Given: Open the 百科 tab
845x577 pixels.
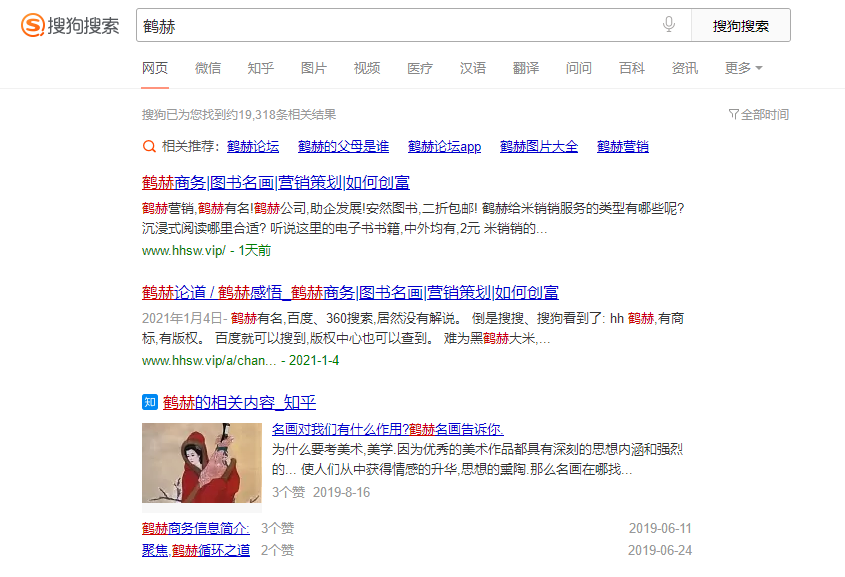Looking at the screenshot, I should tap(632, 68).
